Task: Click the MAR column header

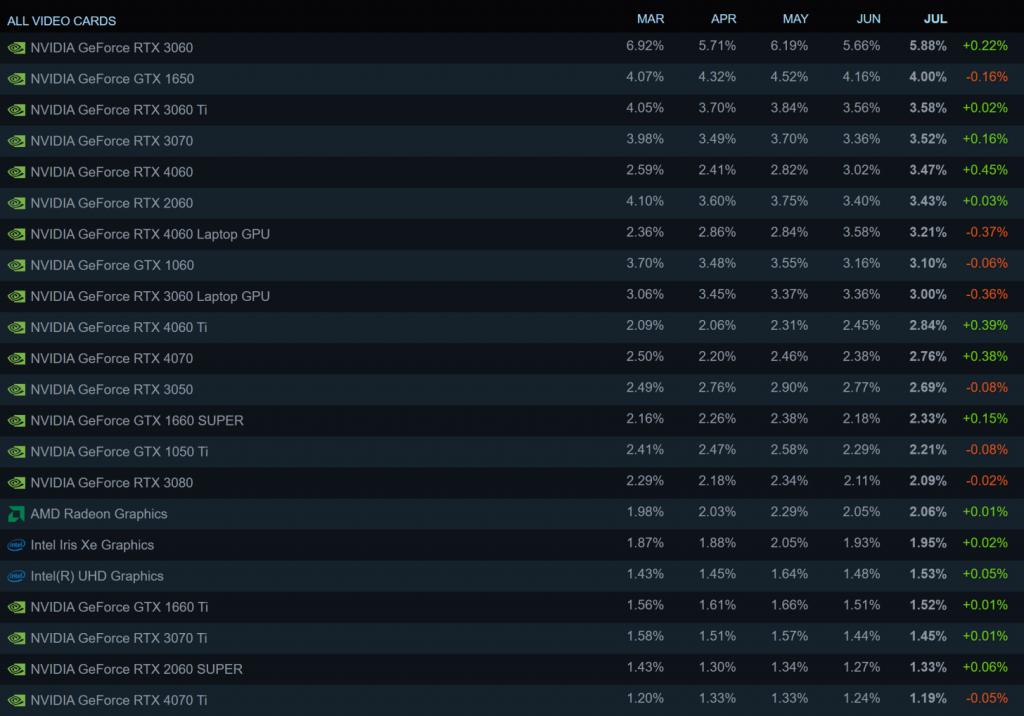Action: (x=650, y=19)
